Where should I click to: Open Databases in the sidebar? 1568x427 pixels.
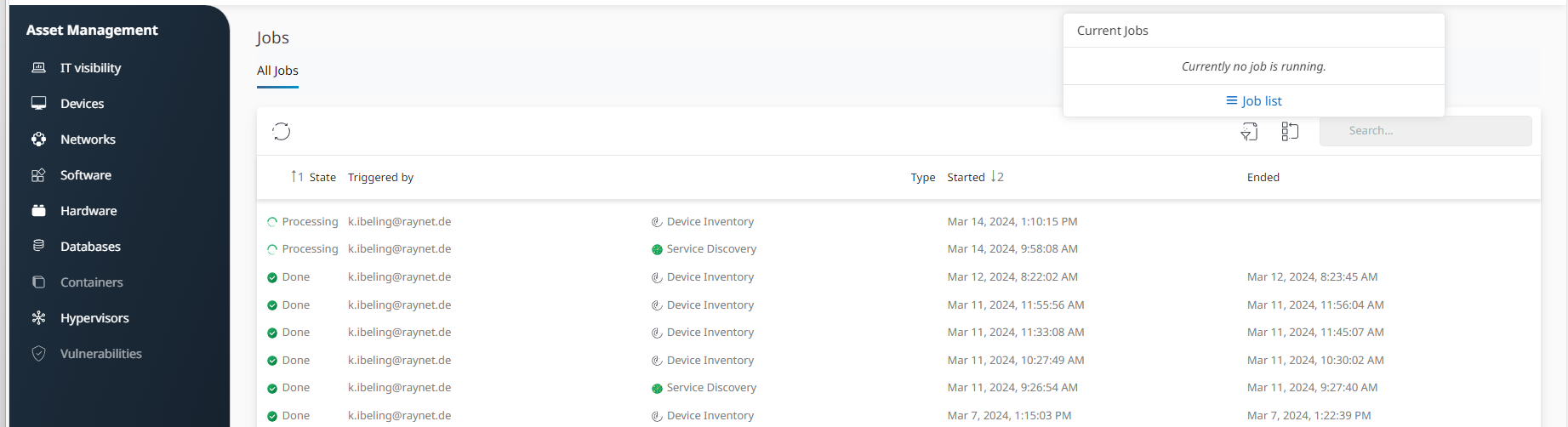[90, 247]
